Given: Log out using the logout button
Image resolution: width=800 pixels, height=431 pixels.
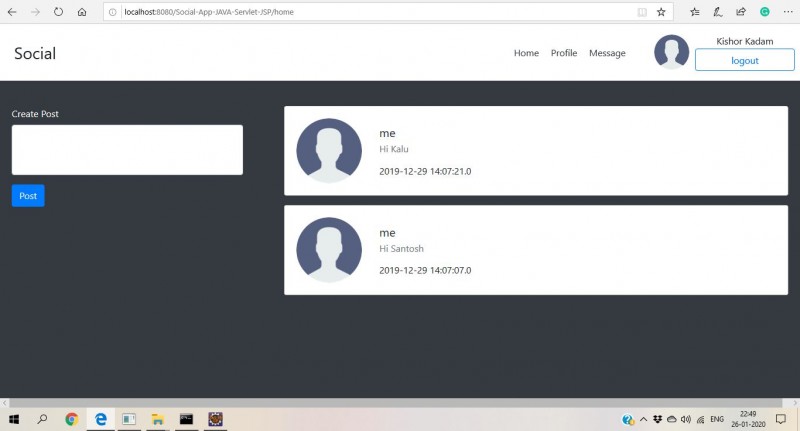Looking at the screenshot, I should 744,60.
